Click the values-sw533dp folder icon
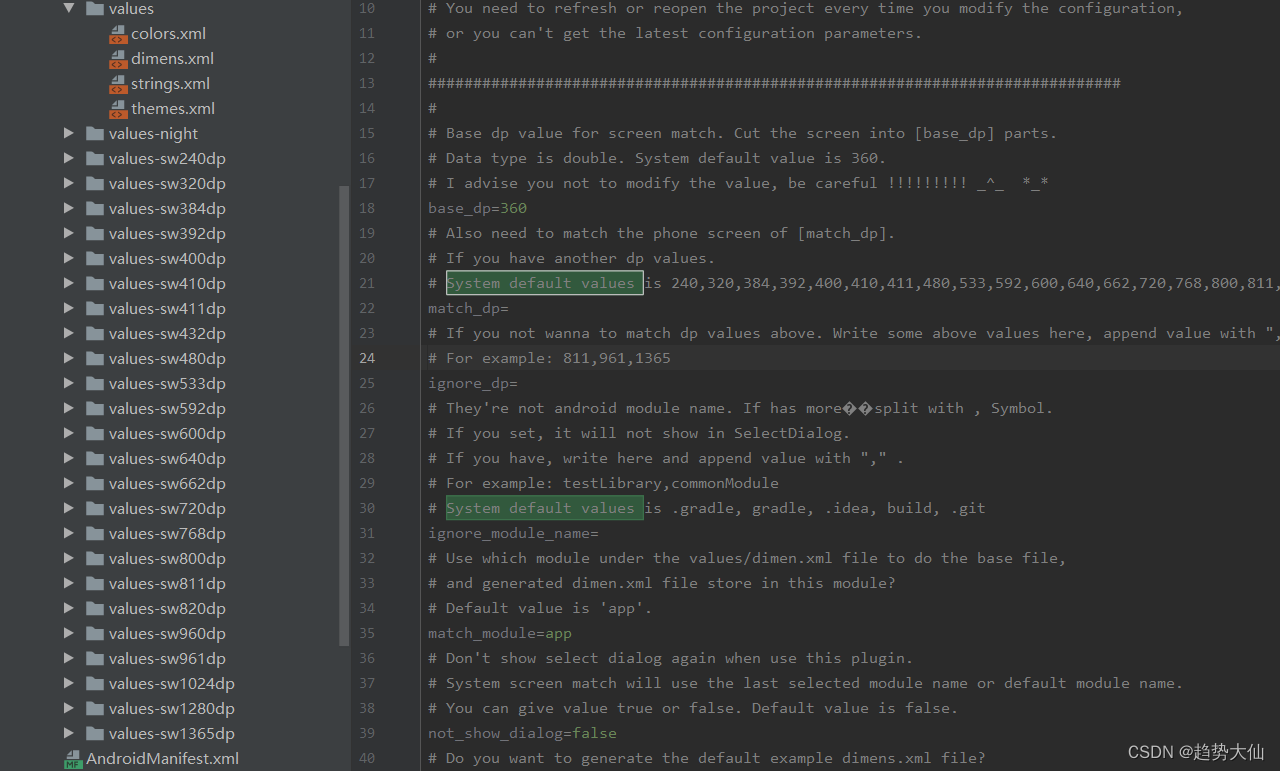This screenshot has width=1280, height=771. tap(95, 383)
